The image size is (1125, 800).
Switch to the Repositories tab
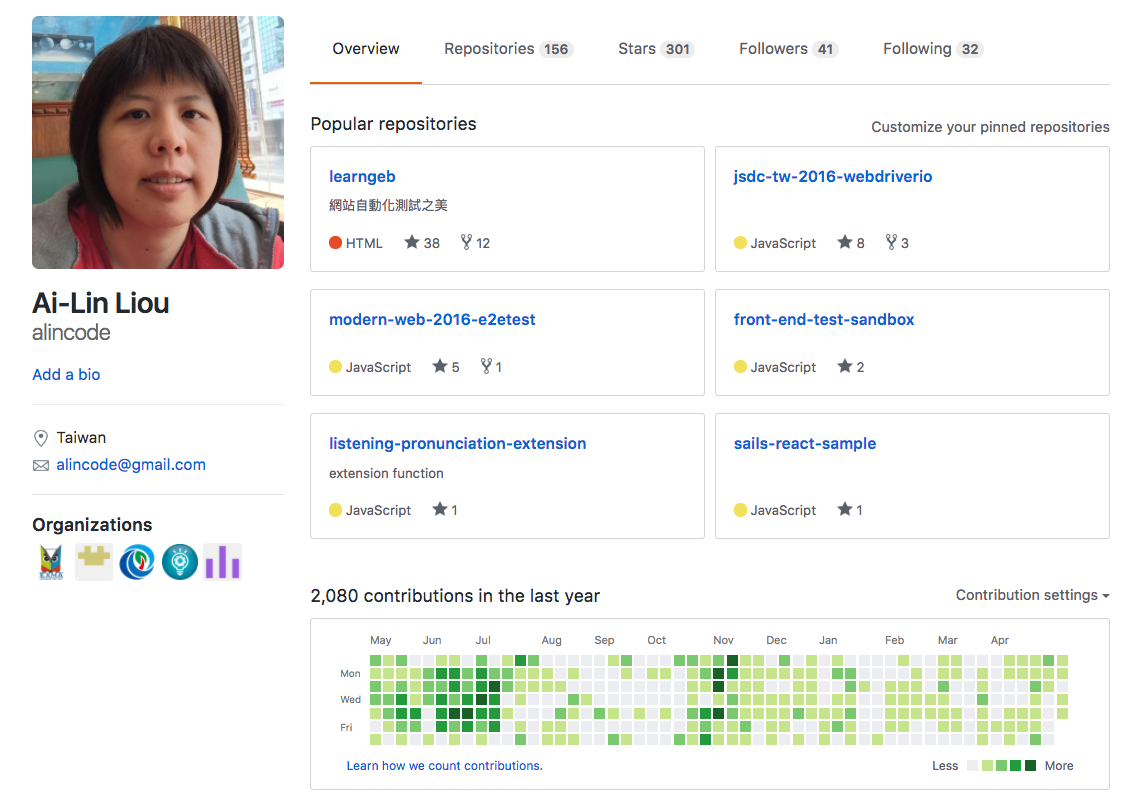(x=508, y=49)
